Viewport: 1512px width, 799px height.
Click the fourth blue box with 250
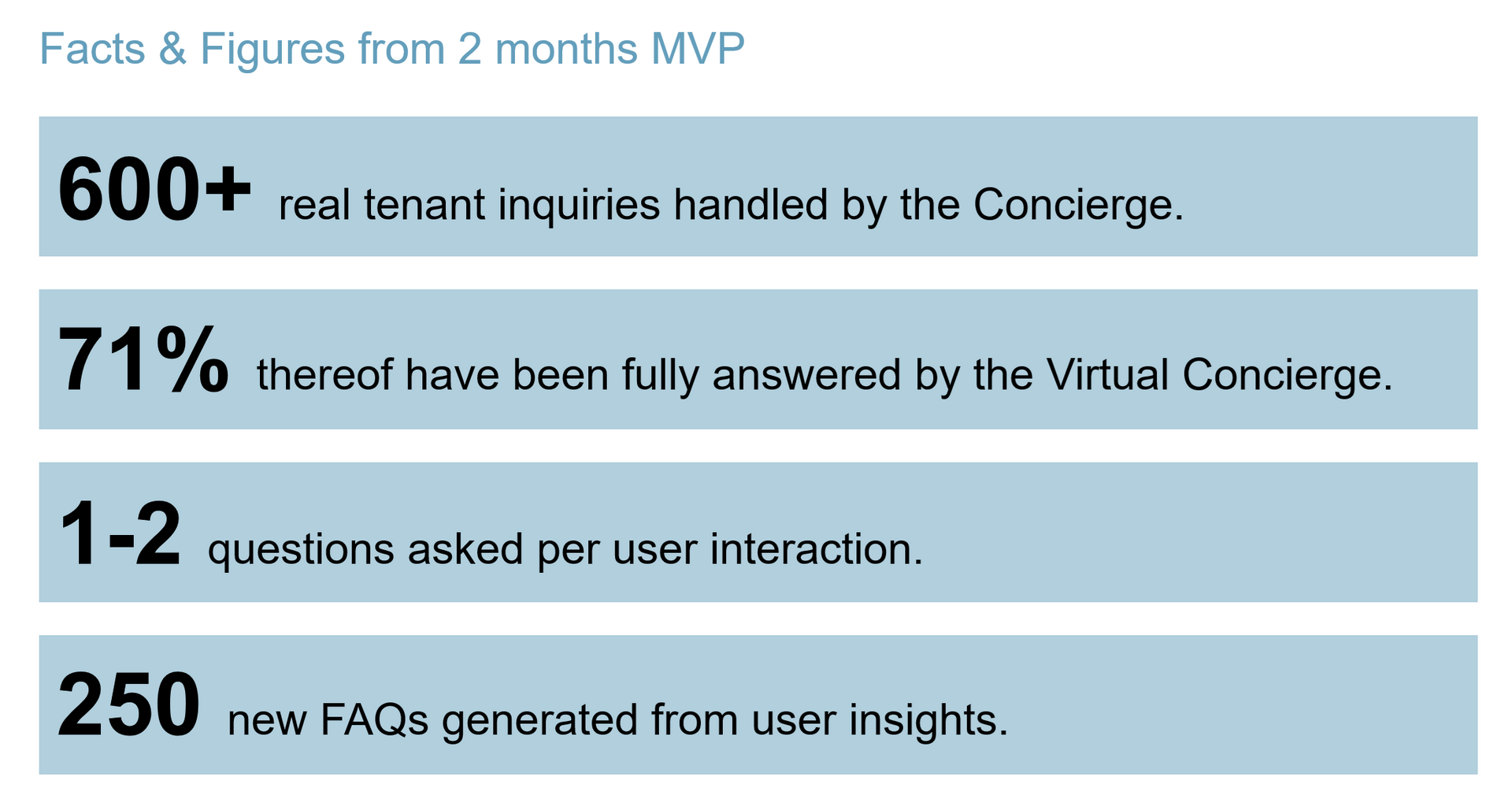click(x=758, y=705)
